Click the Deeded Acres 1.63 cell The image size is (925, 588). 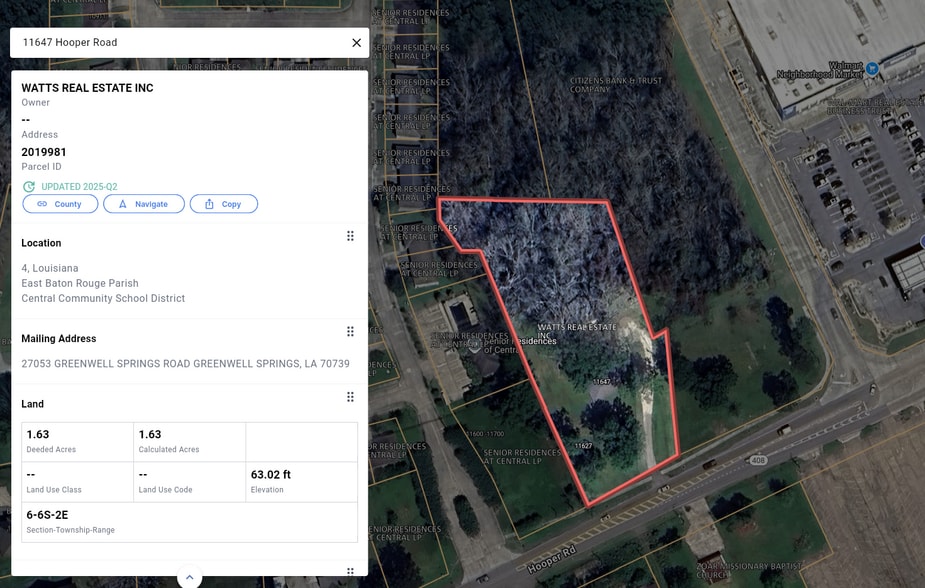[x=77, y=442]
